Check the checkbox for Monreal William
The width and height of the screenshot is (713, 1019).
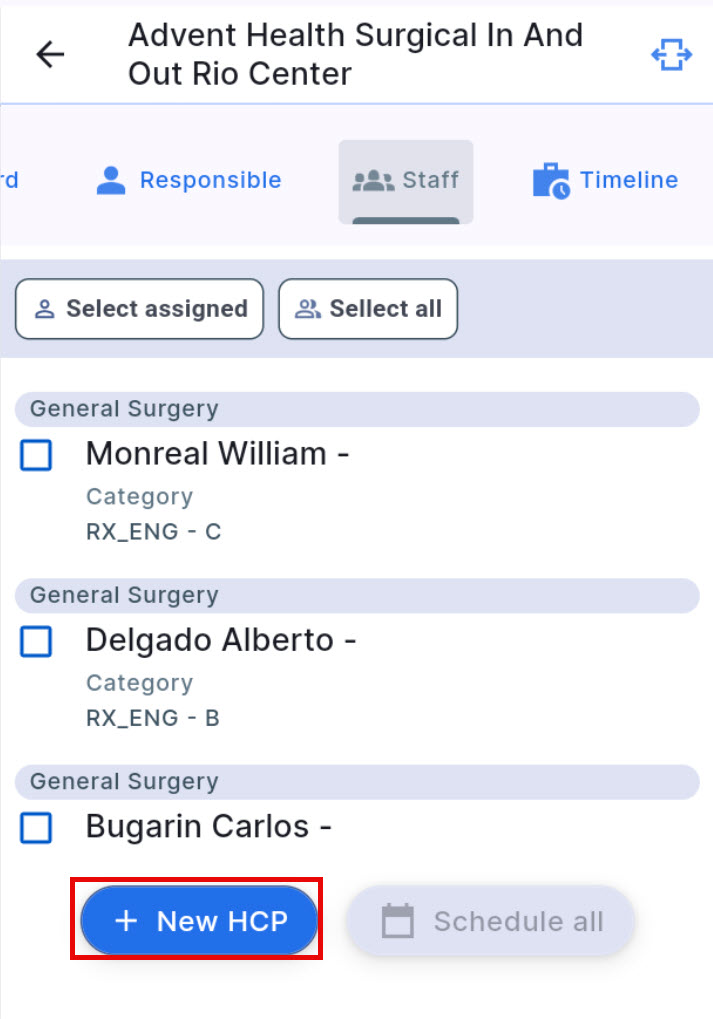(x=35, y=455)
